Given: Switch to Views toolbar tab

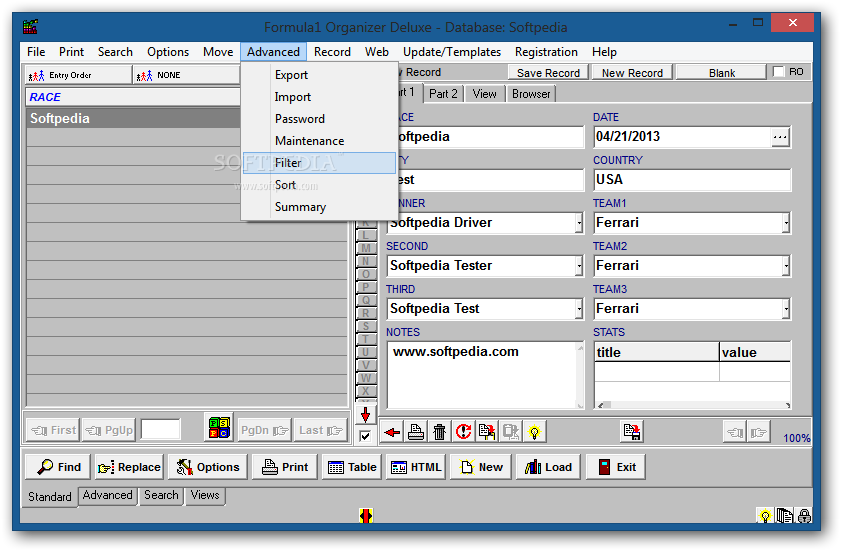Looking at the screenshot, I should click(205, 495).
